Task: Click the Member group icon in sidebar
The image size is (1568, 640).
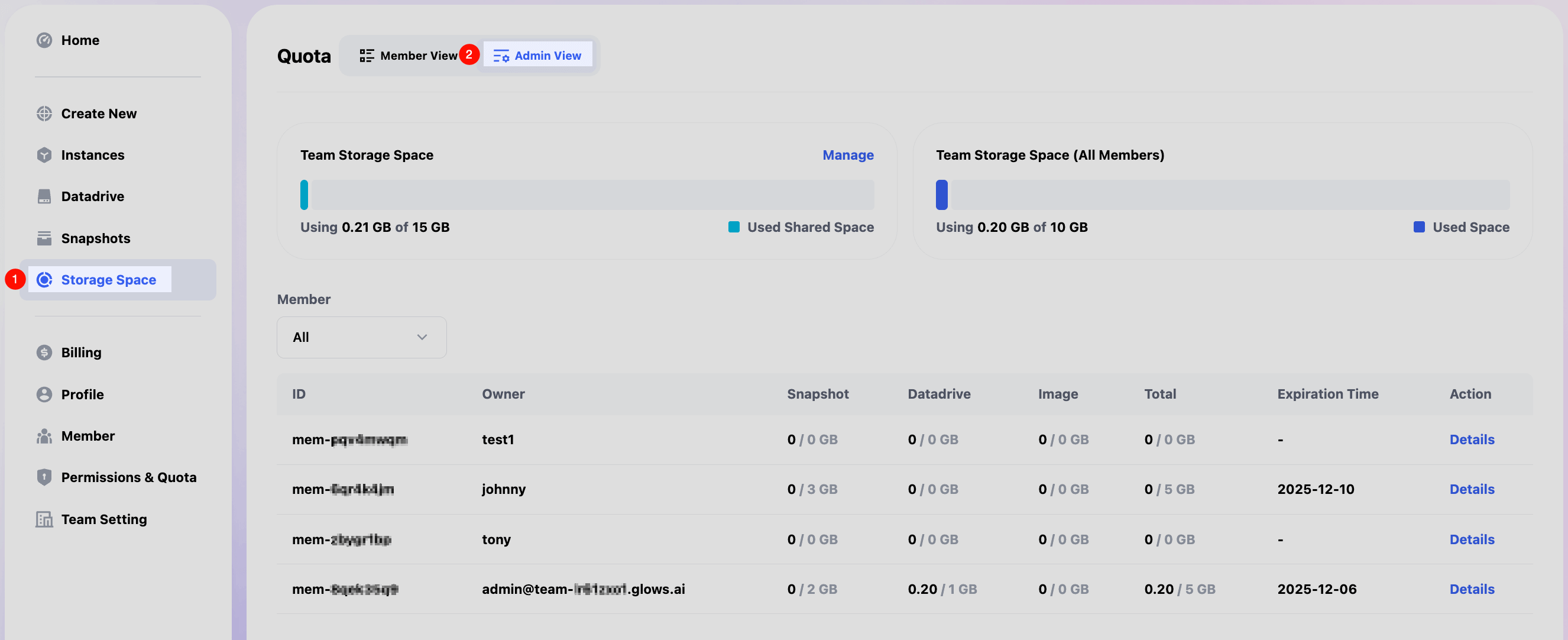Action: [44, 436]
